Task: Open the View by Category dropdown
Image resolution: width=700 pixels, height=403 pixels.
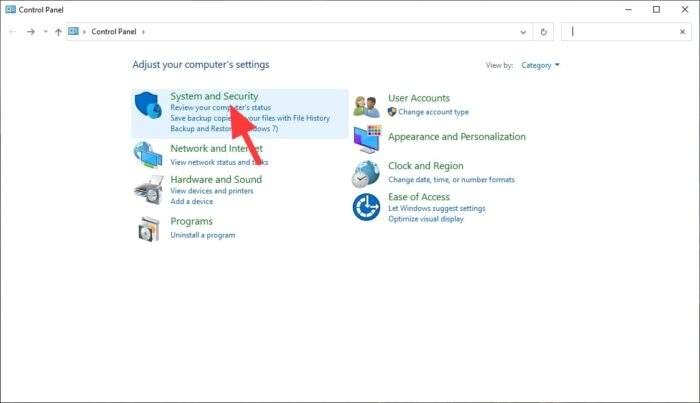Action: pos(540,65)
